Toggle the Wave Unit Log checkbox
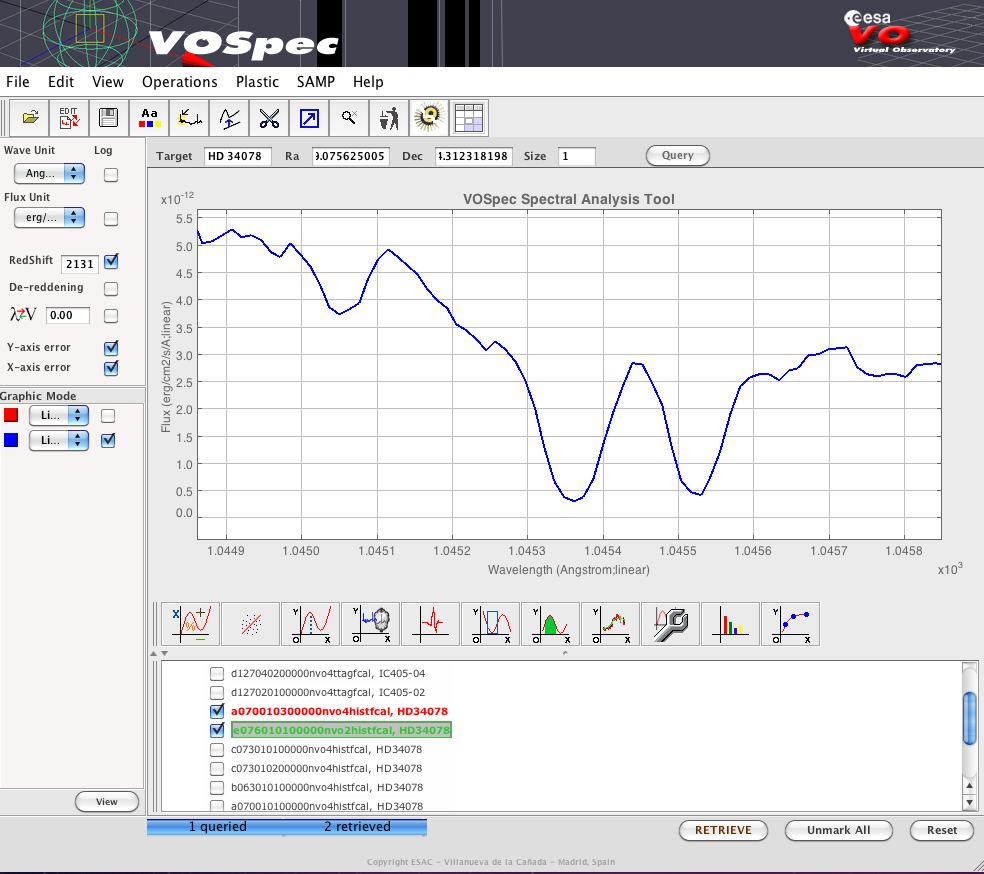Viewport: 984px width, 874px height. [111, 174]
